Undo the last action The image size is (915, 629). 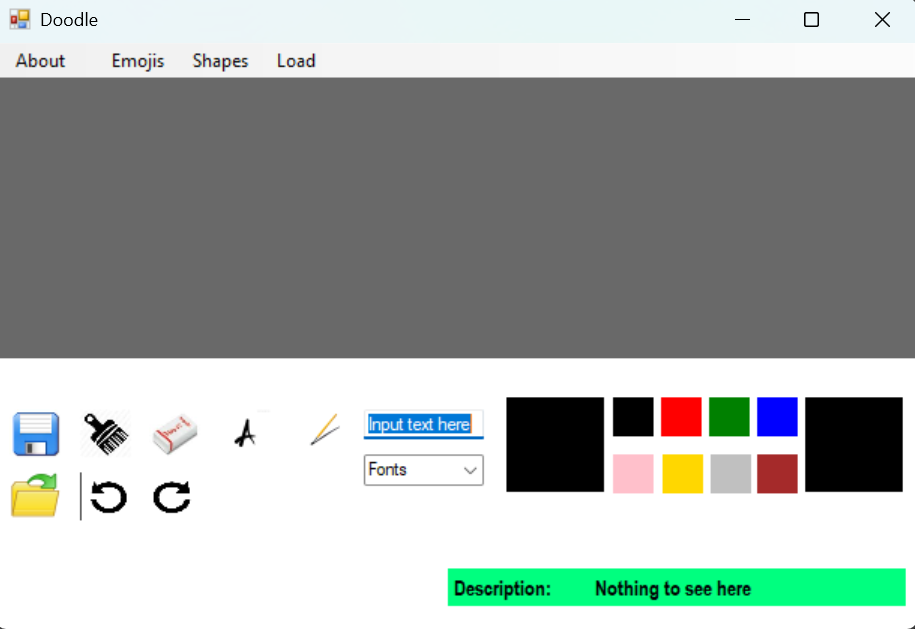(x=108, y=496)
